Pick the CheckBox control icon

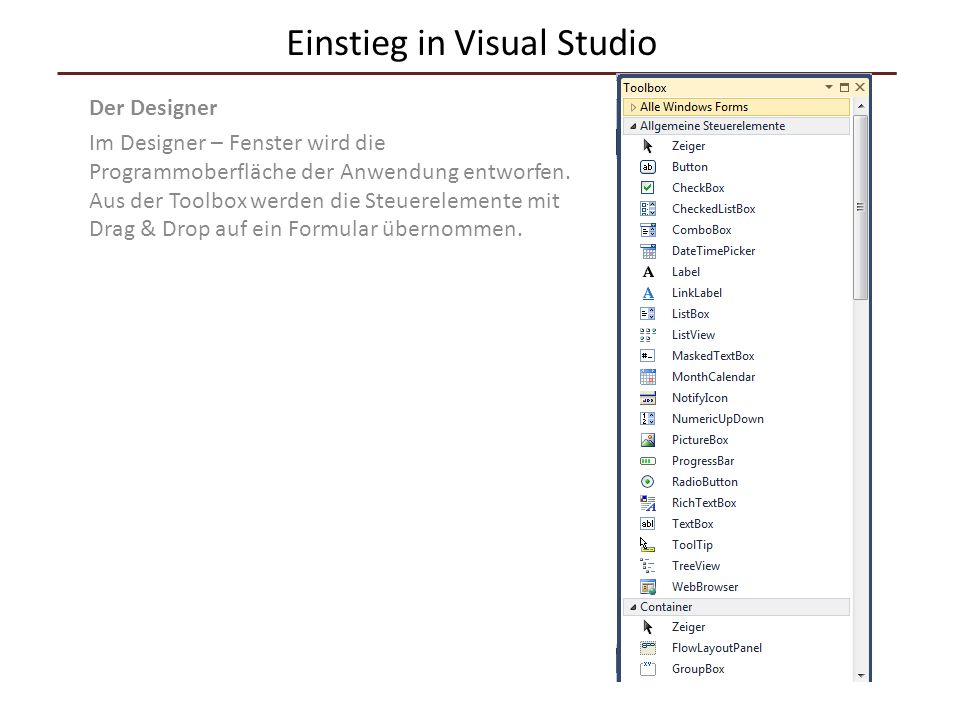point(647,188)
